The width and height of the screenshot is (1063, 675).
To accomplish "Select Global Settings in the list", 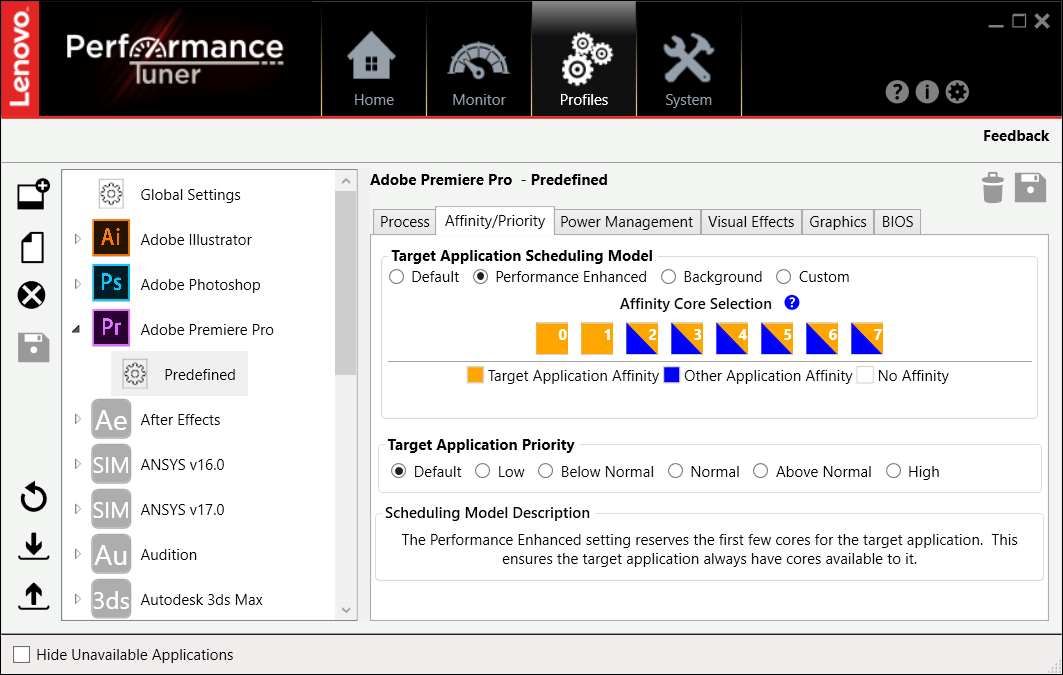I will tap(190, 195).
